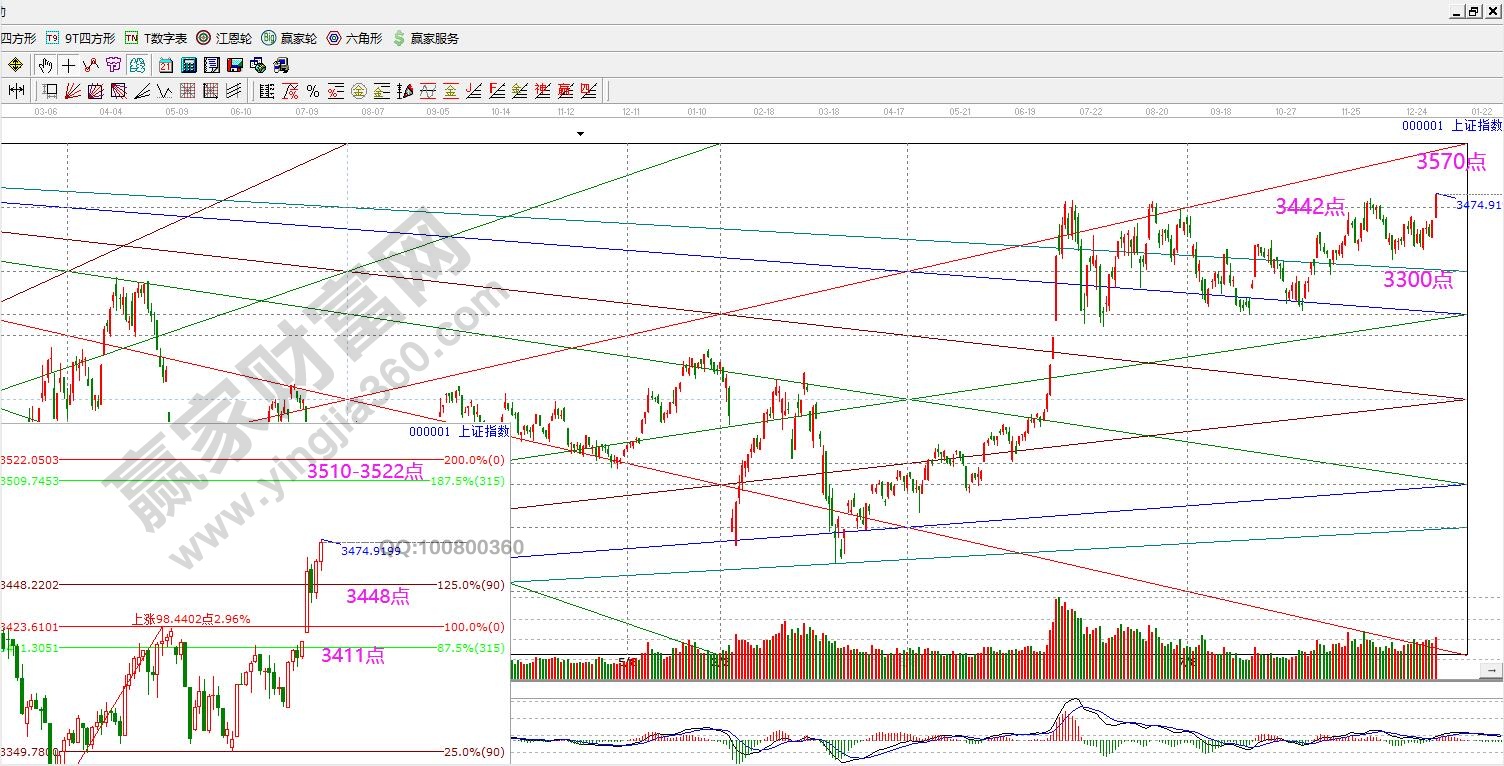Click the scroll arrow at chart's right edge
Screen dimensions: 1504x766
pos(1492,668)
